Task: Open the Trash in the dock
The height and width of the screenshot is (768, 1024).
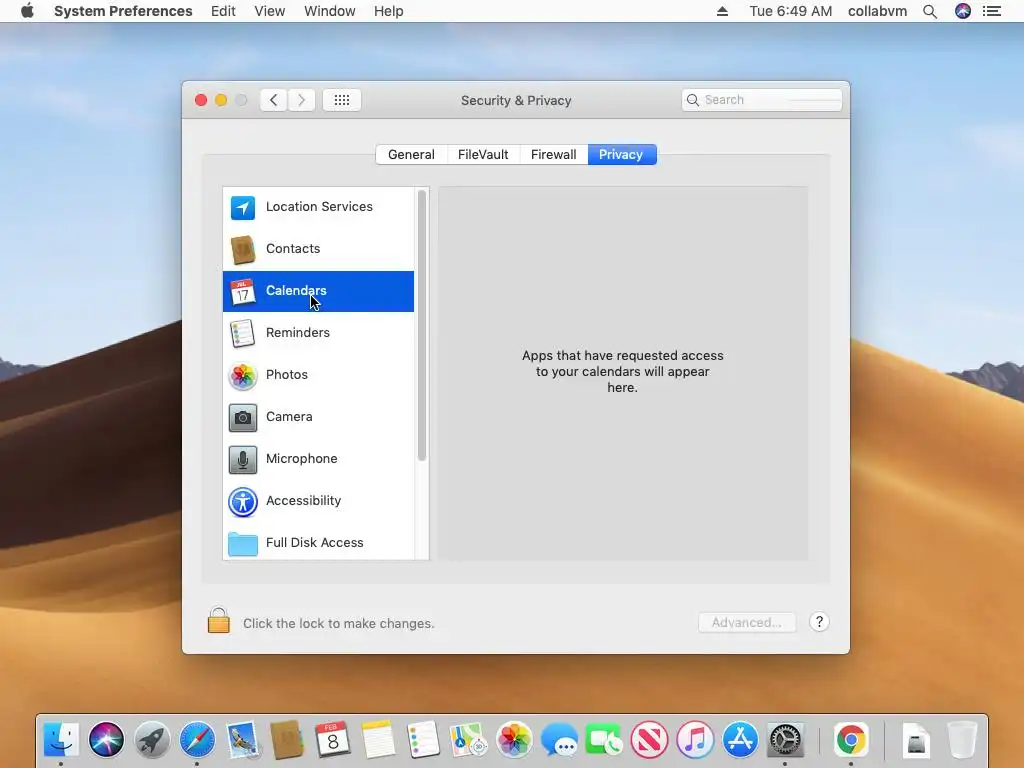Action: tap(962, 740)
